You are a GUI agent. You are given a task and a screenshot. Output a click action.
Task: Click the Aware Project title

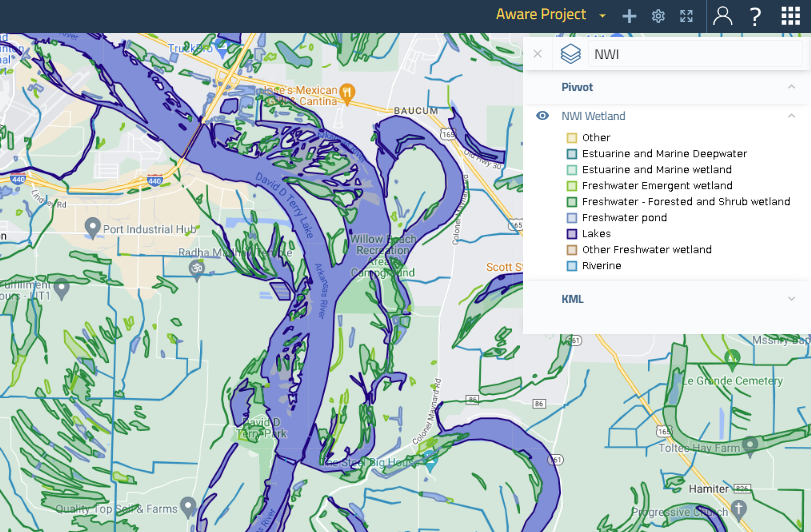(541, 16)
